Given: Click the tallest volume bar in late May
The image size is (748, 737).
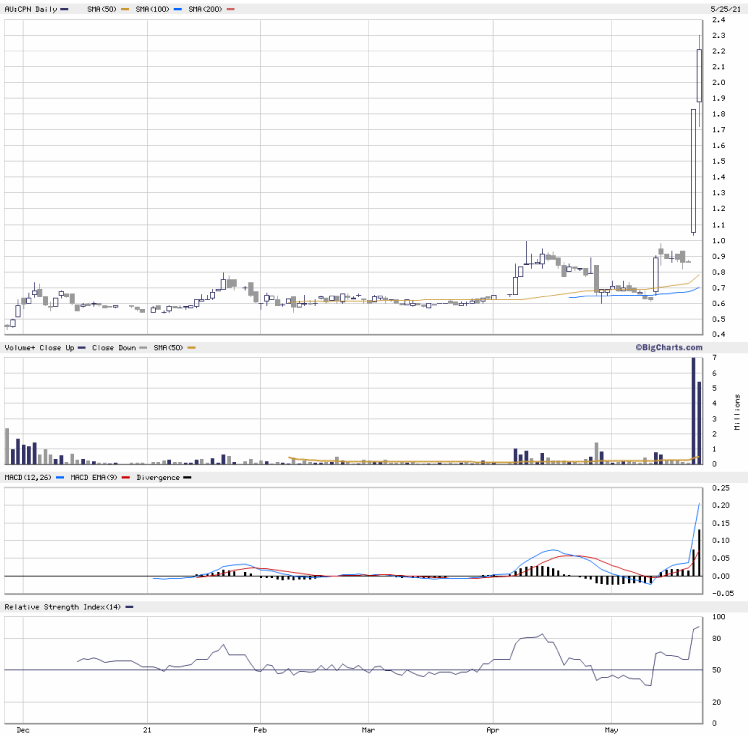Looking at the screenshot, I should 694,410.
